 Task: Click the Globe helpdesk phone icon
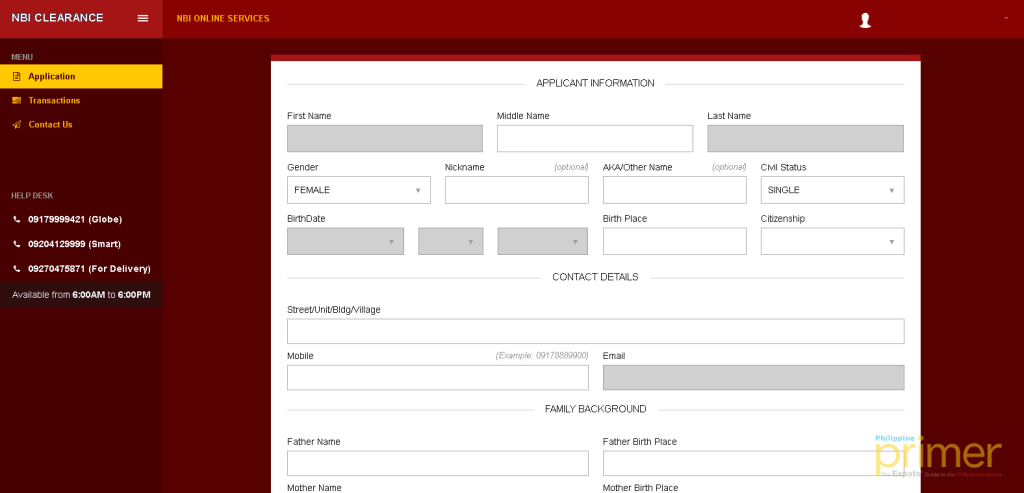click(17, 219)
